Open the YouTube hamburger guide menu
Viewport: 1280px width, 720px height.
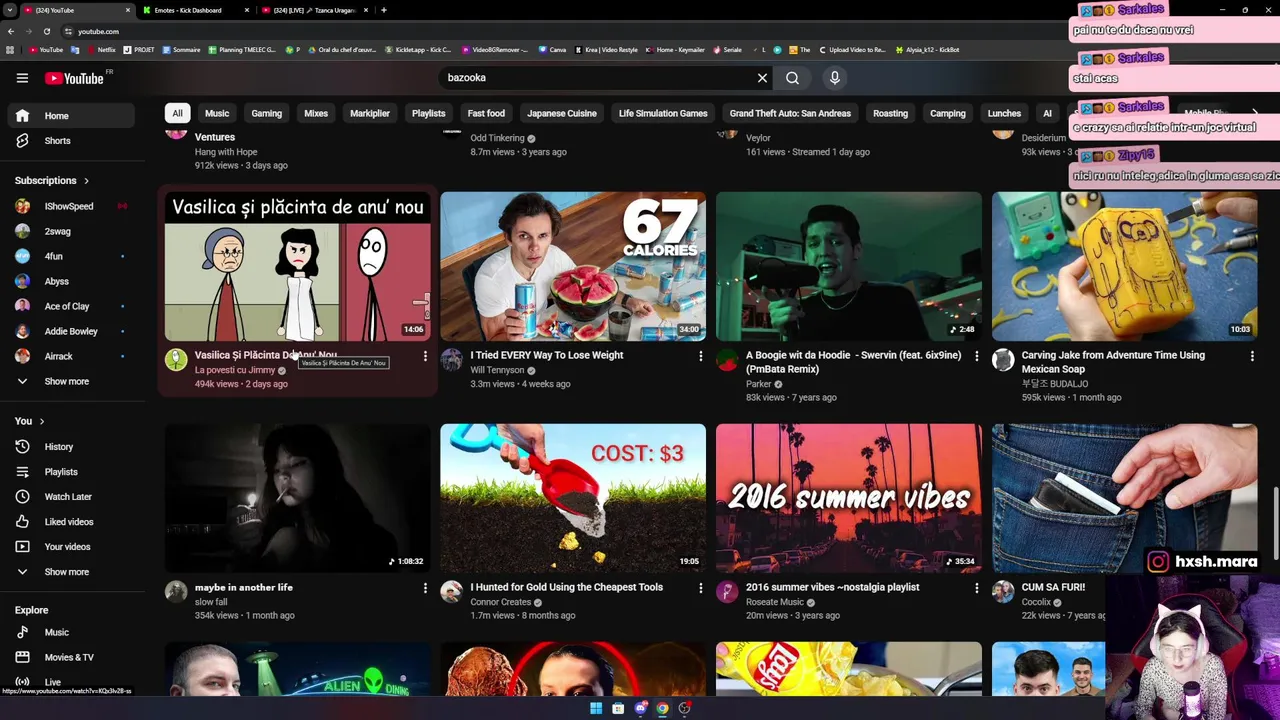tap(22, 78)
